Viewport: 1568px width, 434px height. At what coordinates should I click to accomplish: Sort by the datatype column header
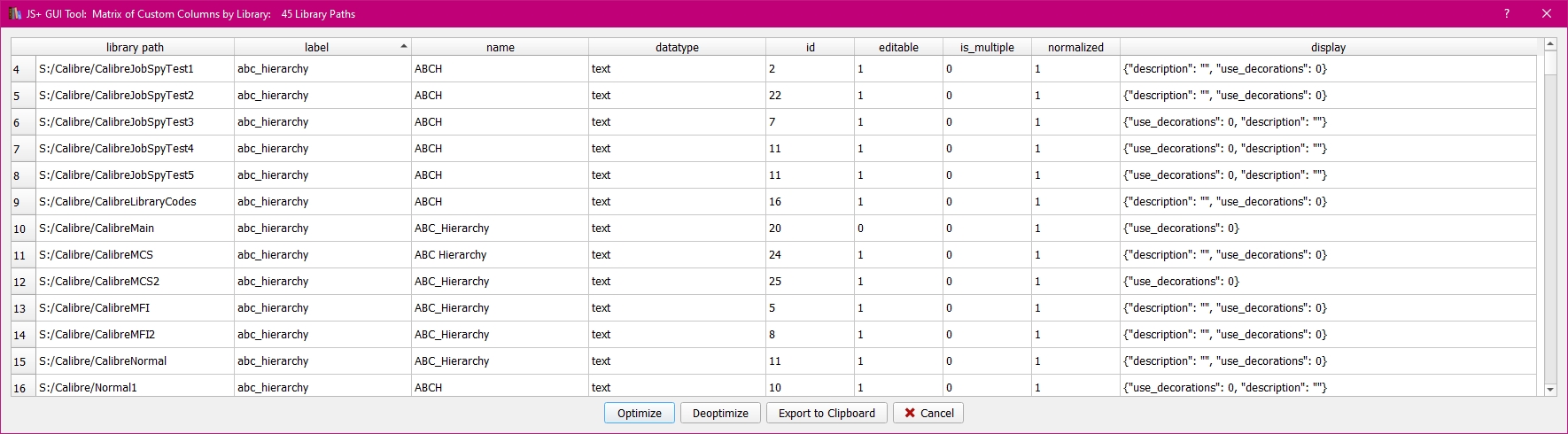[677, 47]
